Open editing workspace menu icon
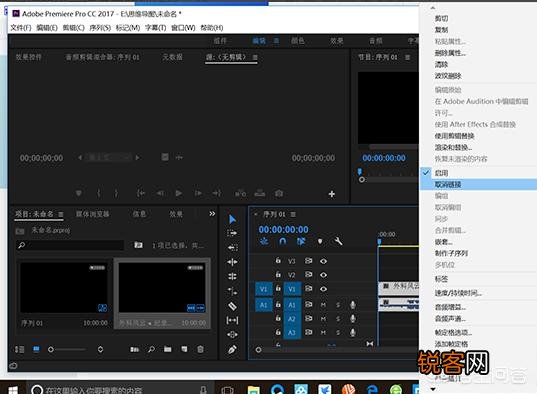The height and width of the screenshot is (394, 537). click(x=276, y=41)
